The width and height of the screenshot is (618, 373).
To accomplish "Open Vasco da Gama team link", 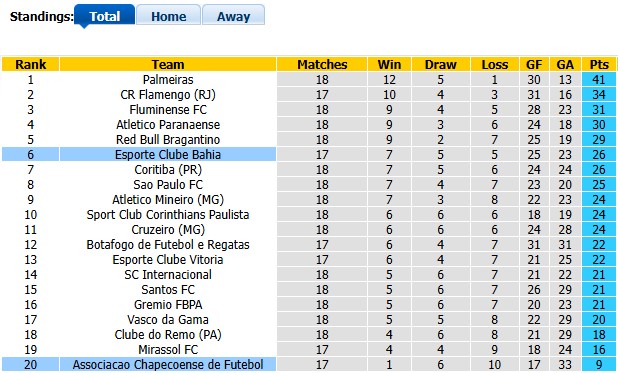I will tap(168, 319).
